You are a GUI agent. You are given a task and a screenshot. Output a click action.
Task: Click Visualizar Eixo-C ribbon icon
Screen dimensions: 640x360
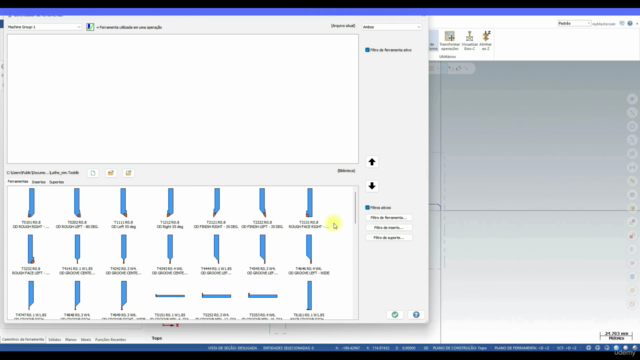[469, 41]
